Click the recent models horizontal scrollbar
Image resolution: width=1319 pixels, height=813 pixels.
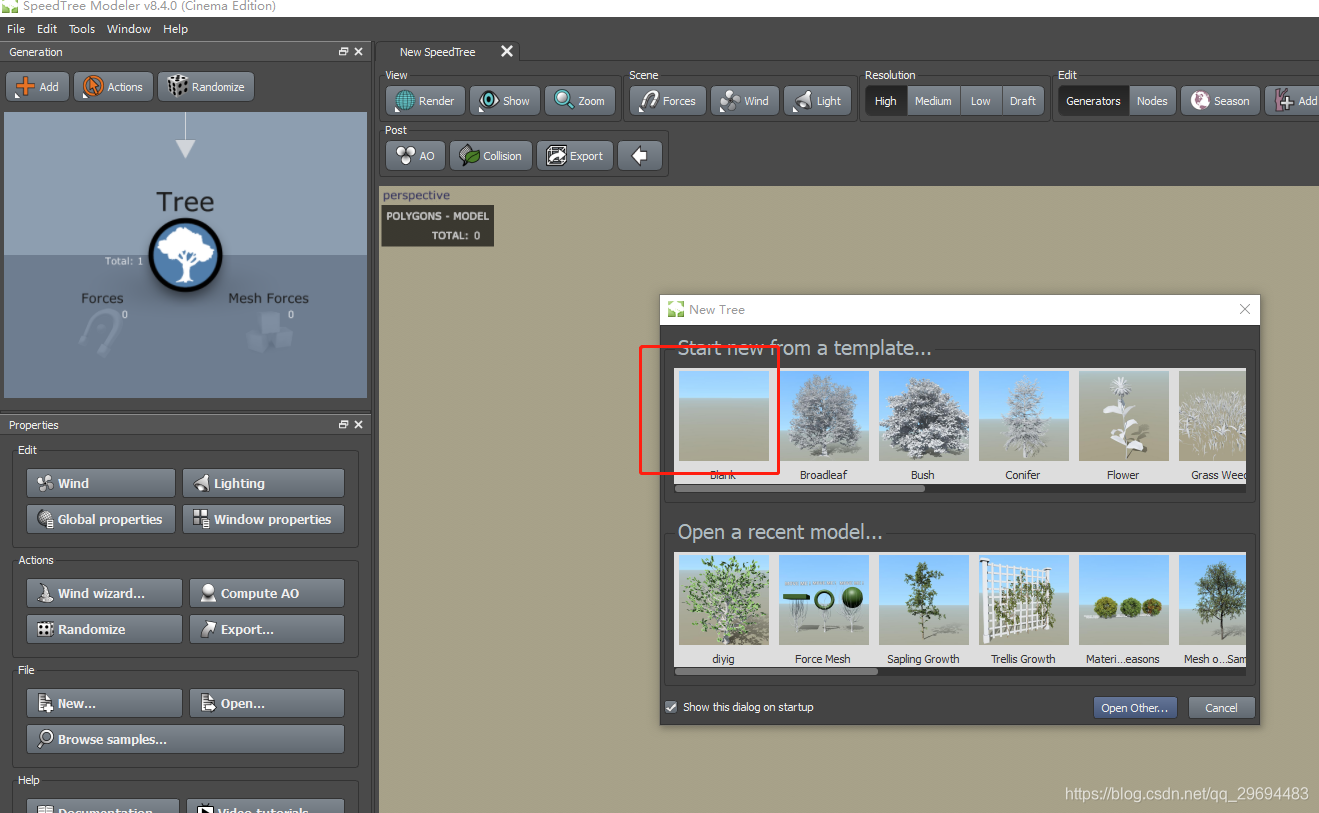click(x=777, y=672)
